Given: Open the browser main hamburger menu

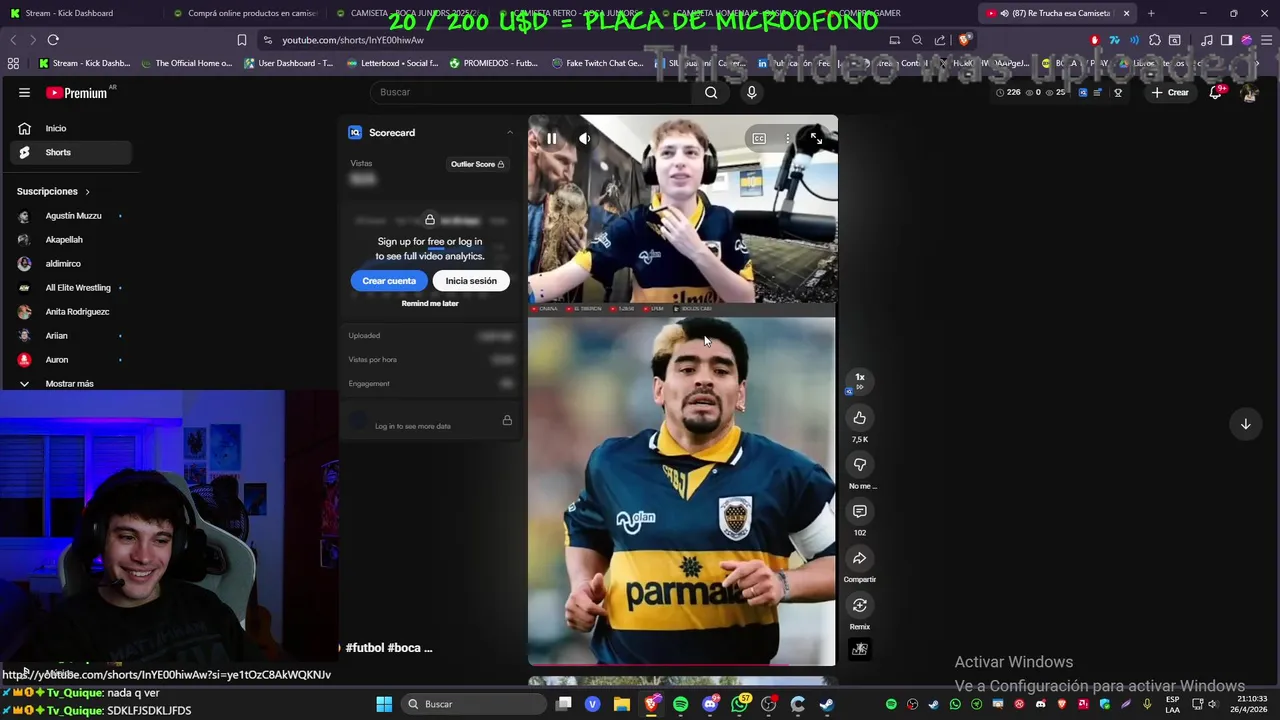Looking at the screenshot, I should (x=1265, y=40).
